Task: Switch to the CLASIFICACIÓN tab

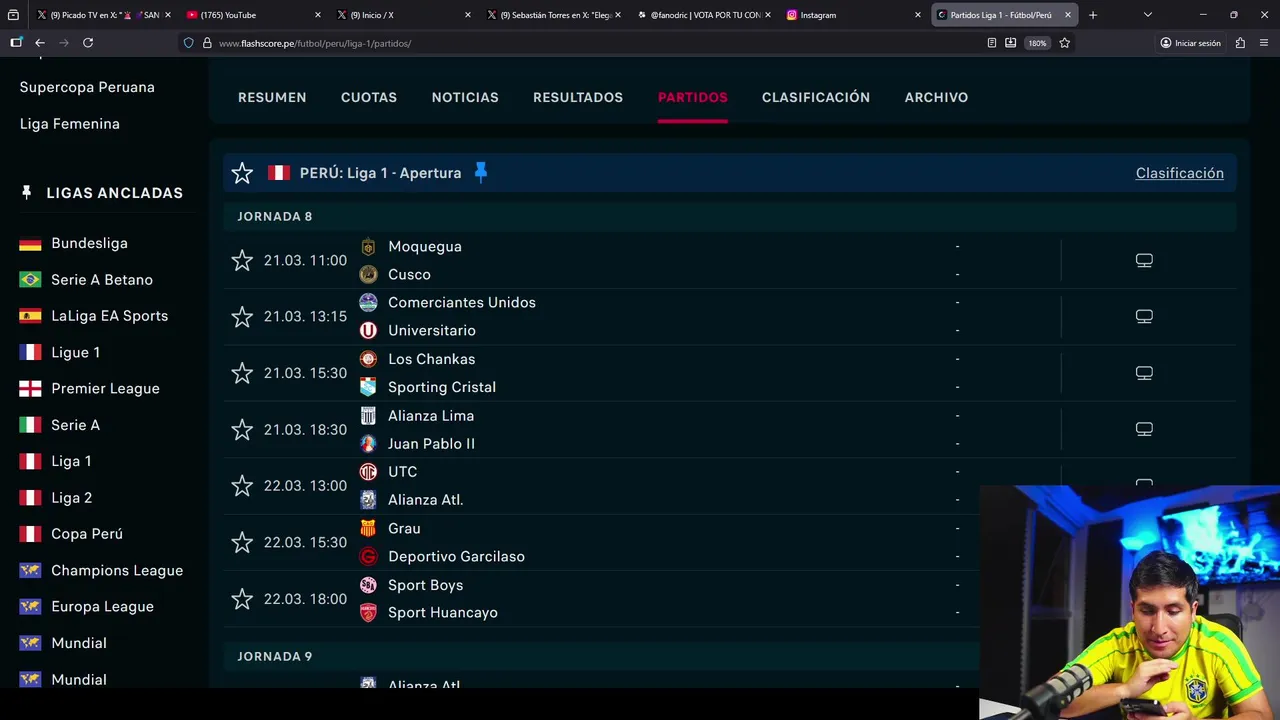Action: click(816, 97)
